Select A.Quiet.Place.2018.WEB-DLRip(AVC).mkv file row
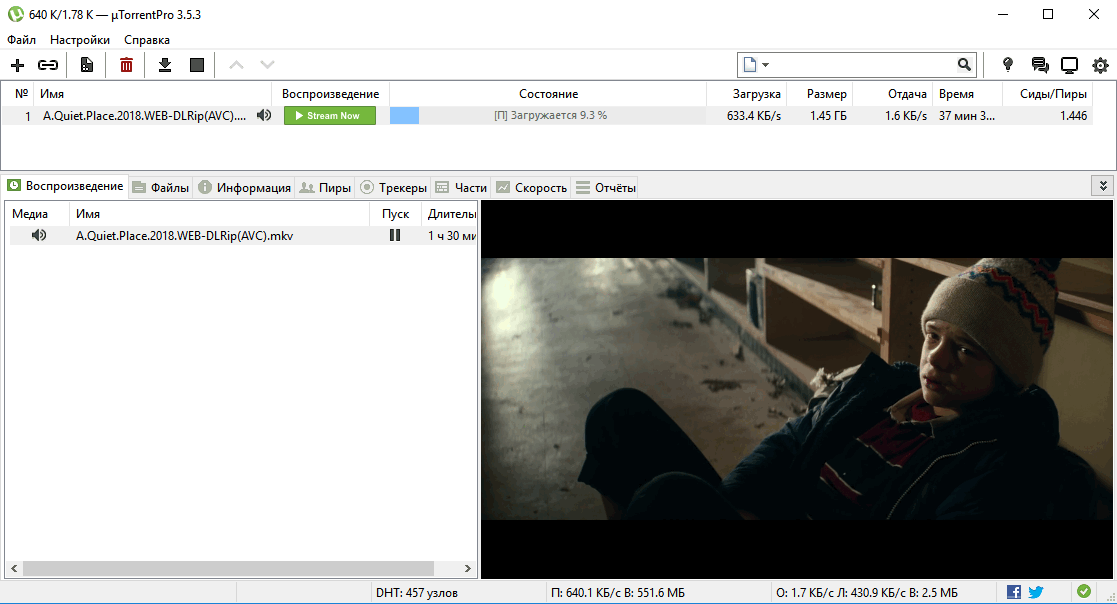The image size is (1117, 604). (243, 235)
